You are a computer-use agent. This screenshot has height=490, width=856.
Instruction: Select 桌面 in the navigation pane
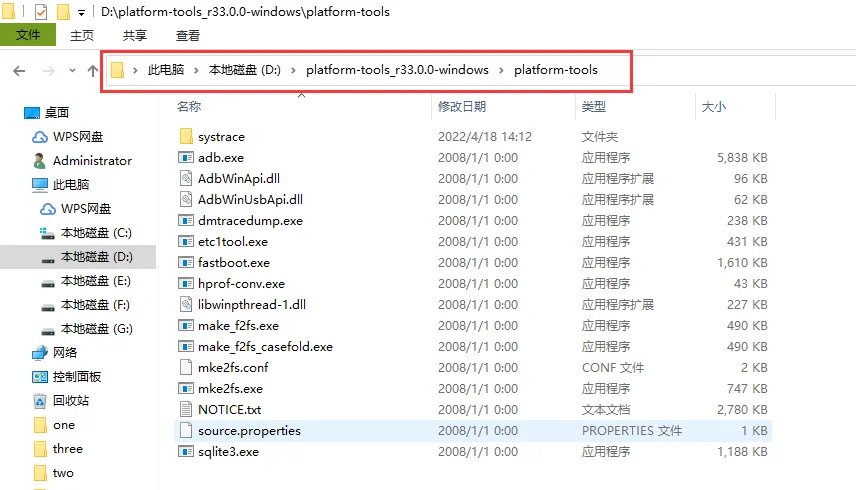[x=57, y=113]
